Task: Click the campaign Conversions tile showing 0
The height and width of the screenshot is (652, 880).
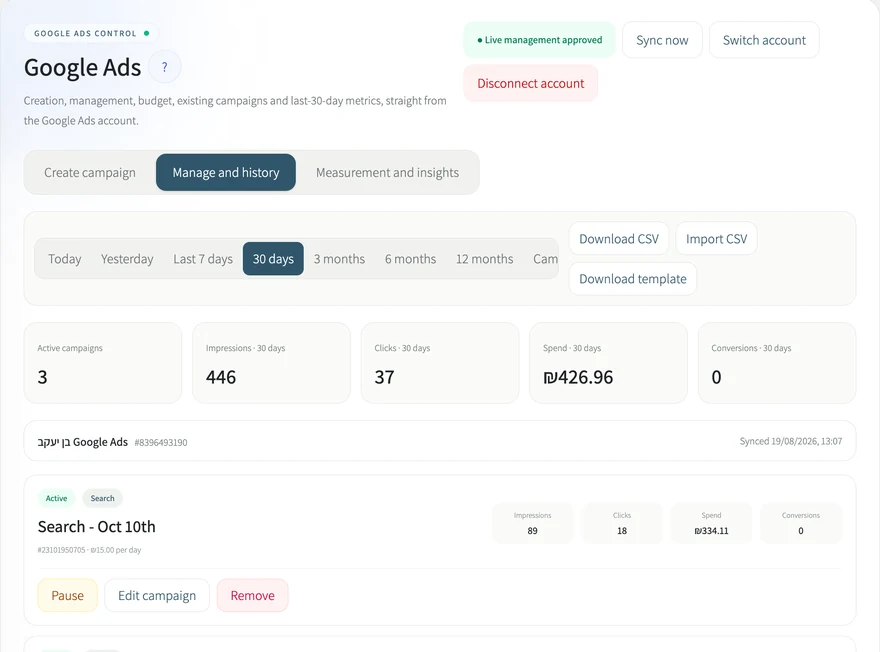Action: pyautogui.click(x=801, y=524)
